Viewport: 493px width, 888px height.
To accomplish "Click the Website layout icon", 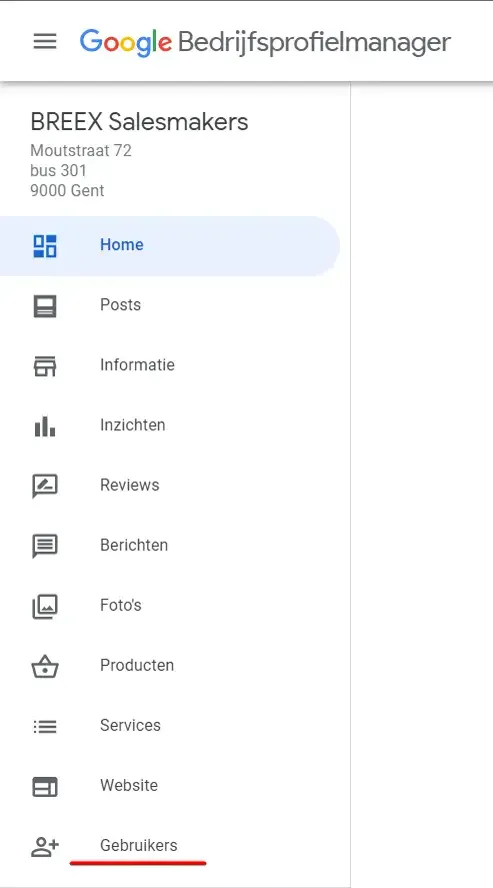I will (45, 787).
